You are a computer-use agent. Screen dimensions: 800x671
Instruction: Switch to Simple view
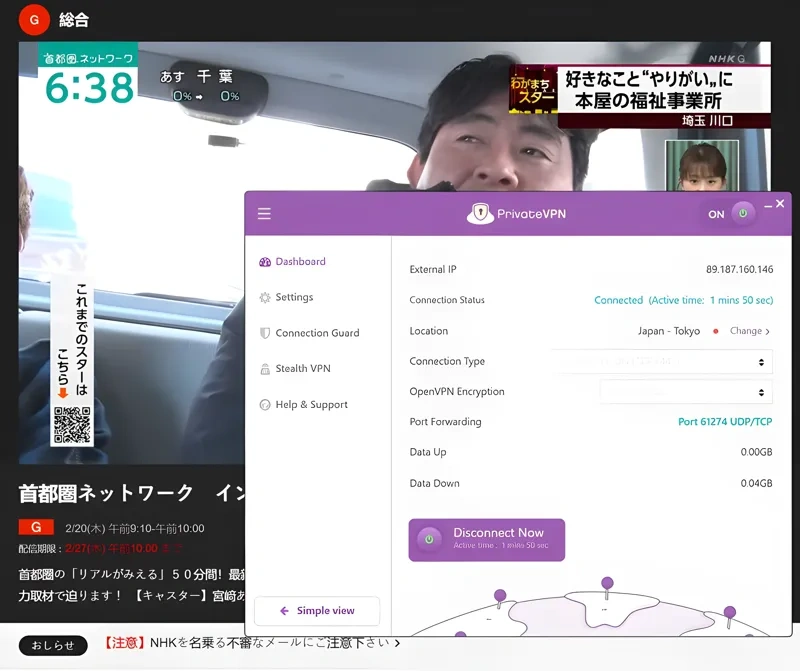click(317, 611)
